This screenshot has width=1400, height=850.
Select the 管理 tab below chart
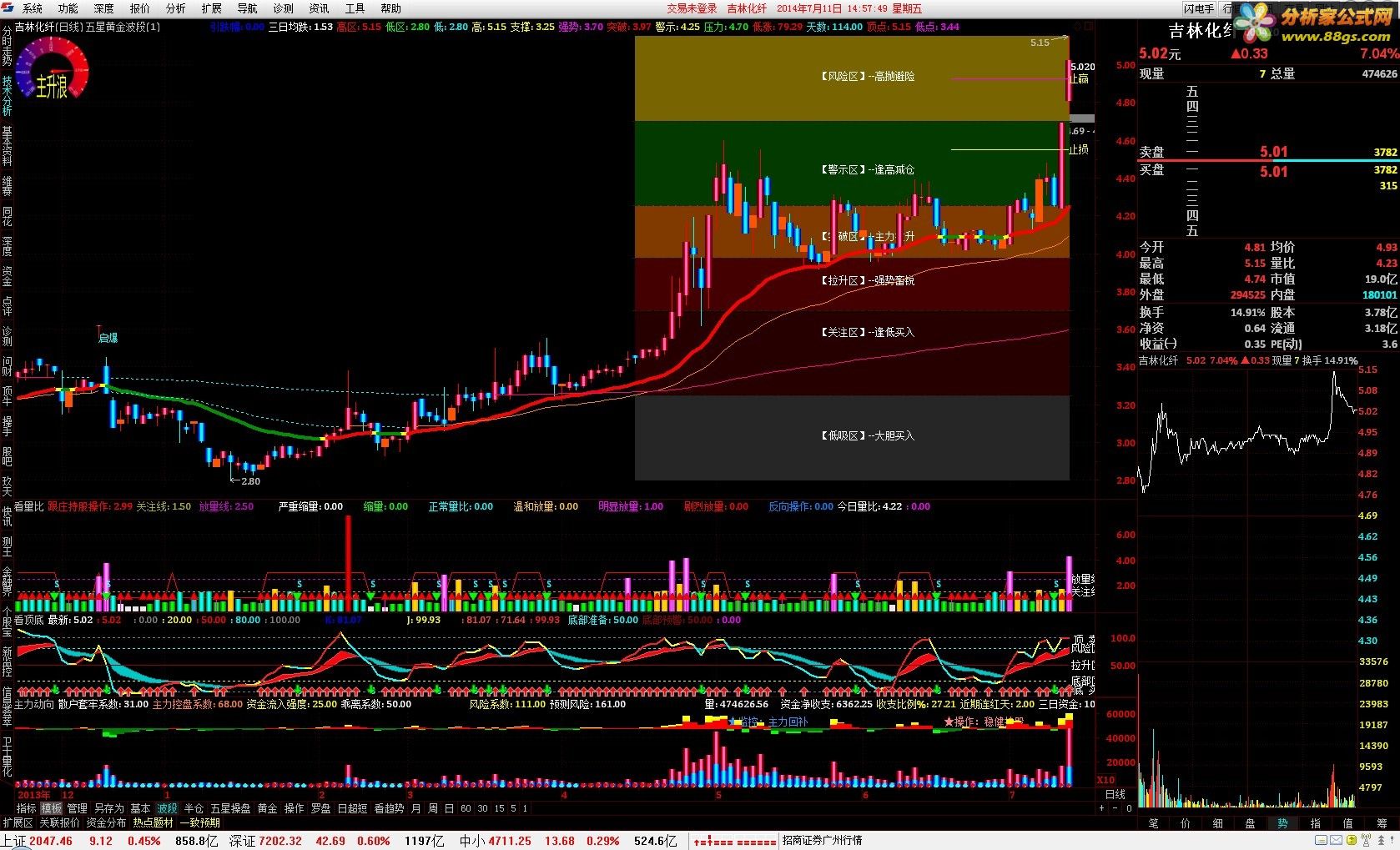[x=77, y=808]
